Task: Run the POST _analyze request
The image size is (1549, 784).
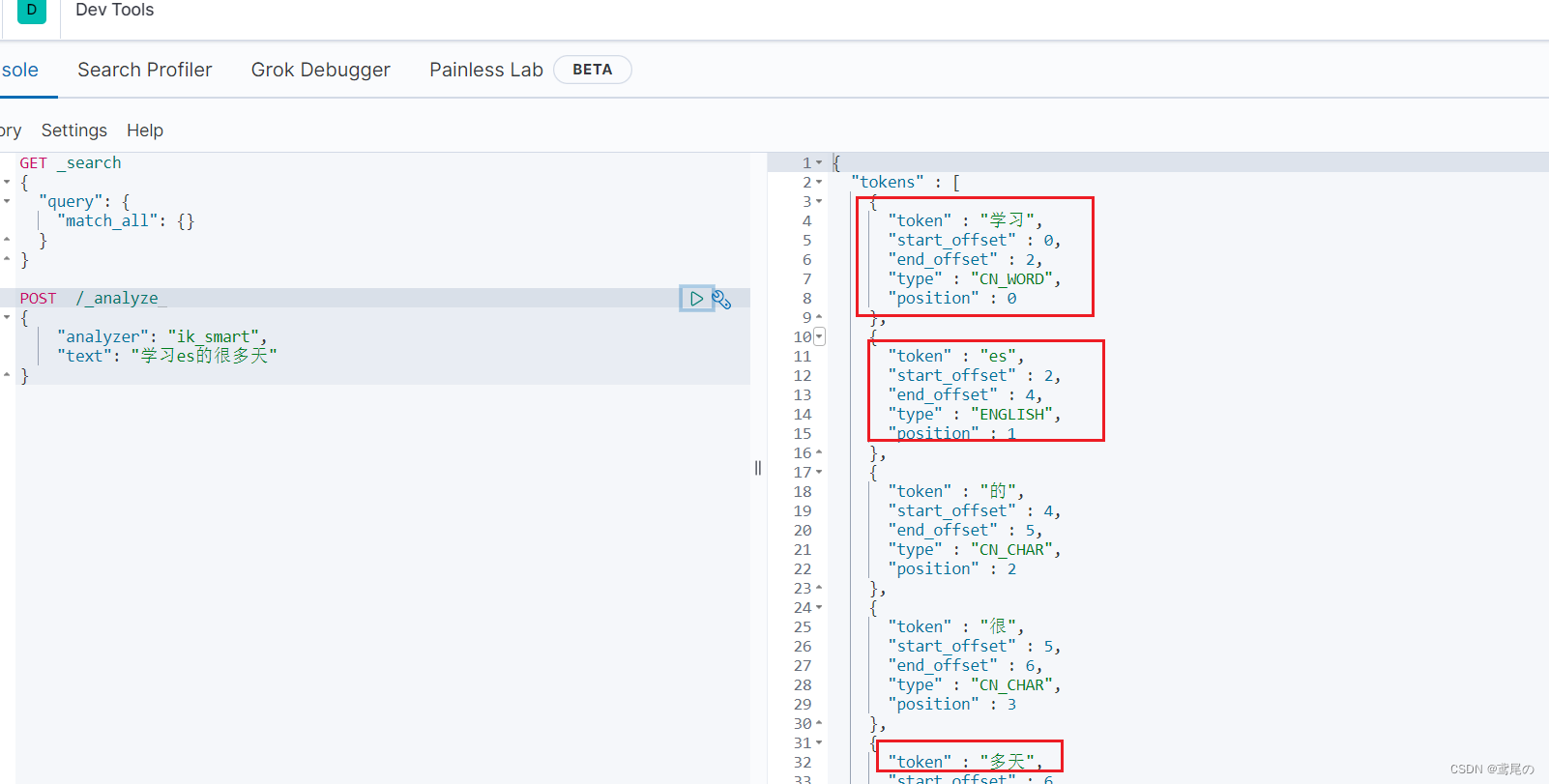Action: 695,299
